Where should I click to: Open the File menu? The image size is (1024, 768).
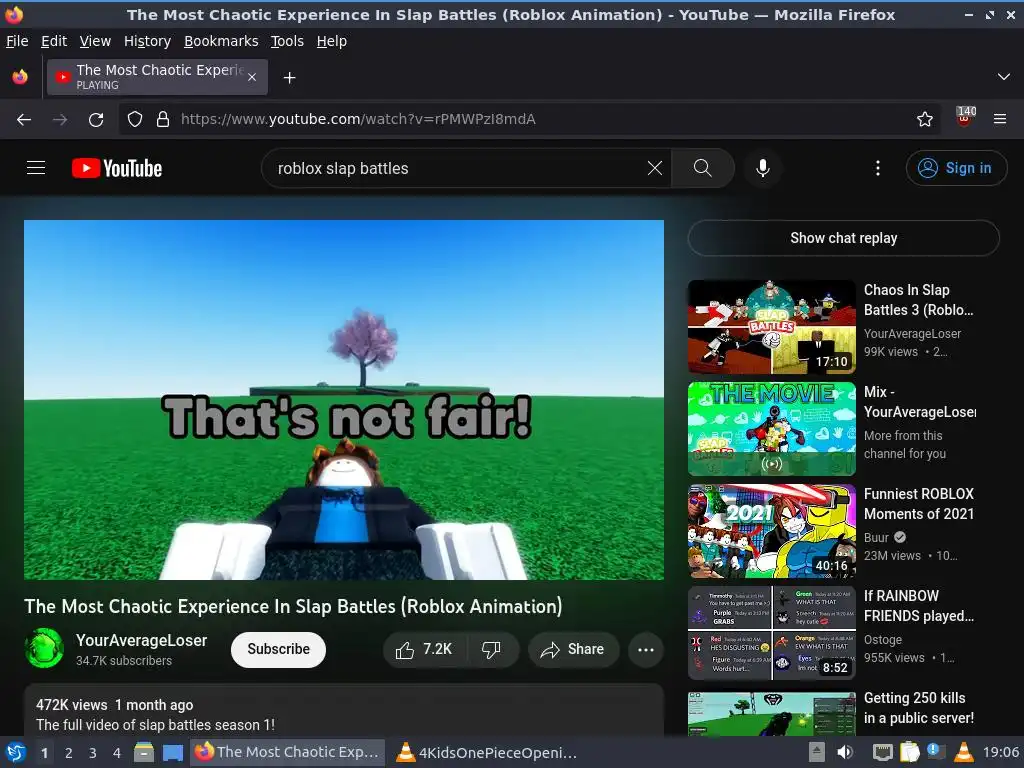(x=17, y=41)
